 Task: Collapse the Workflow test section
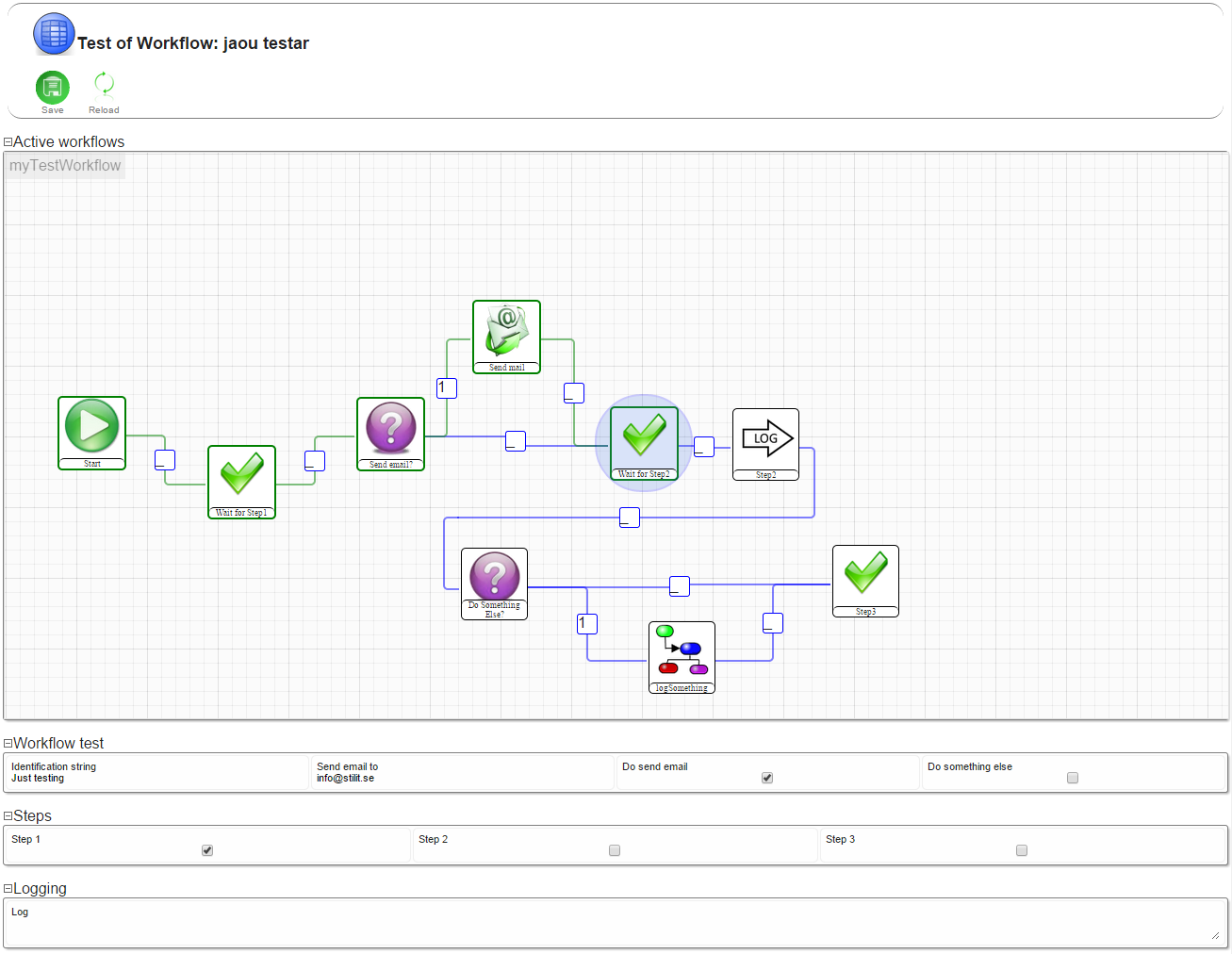pyautogui.click(x=8, y=744)
